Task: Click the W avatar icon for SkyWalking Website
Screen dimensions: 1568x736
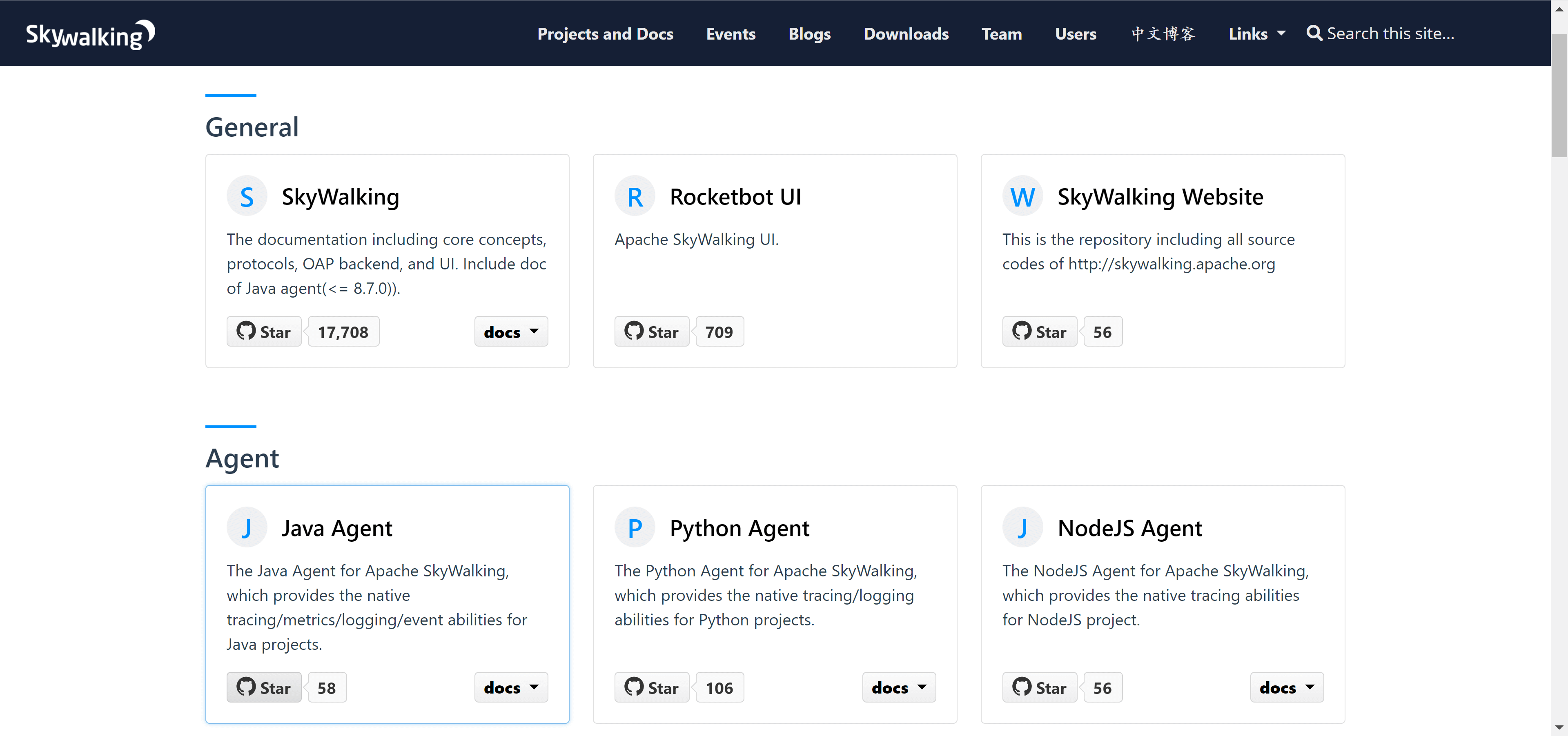Action: click(1022, 196)
